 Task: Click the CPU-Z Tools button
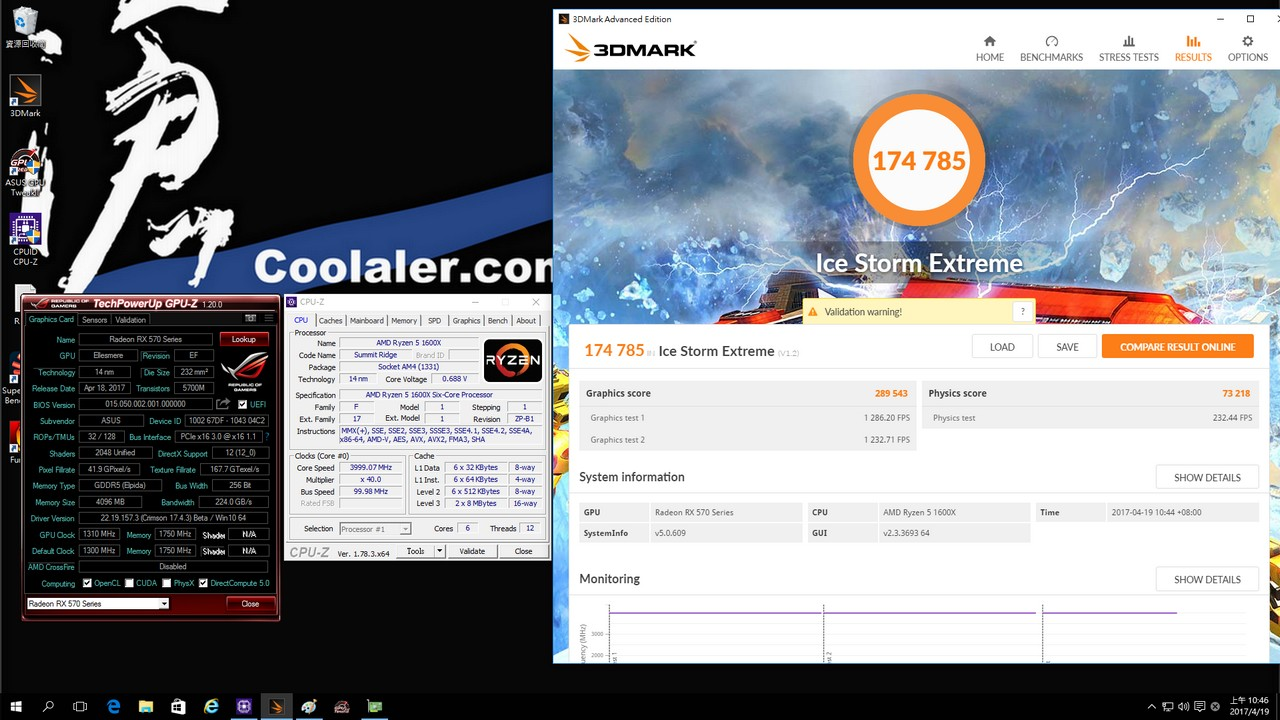(415, 551)
